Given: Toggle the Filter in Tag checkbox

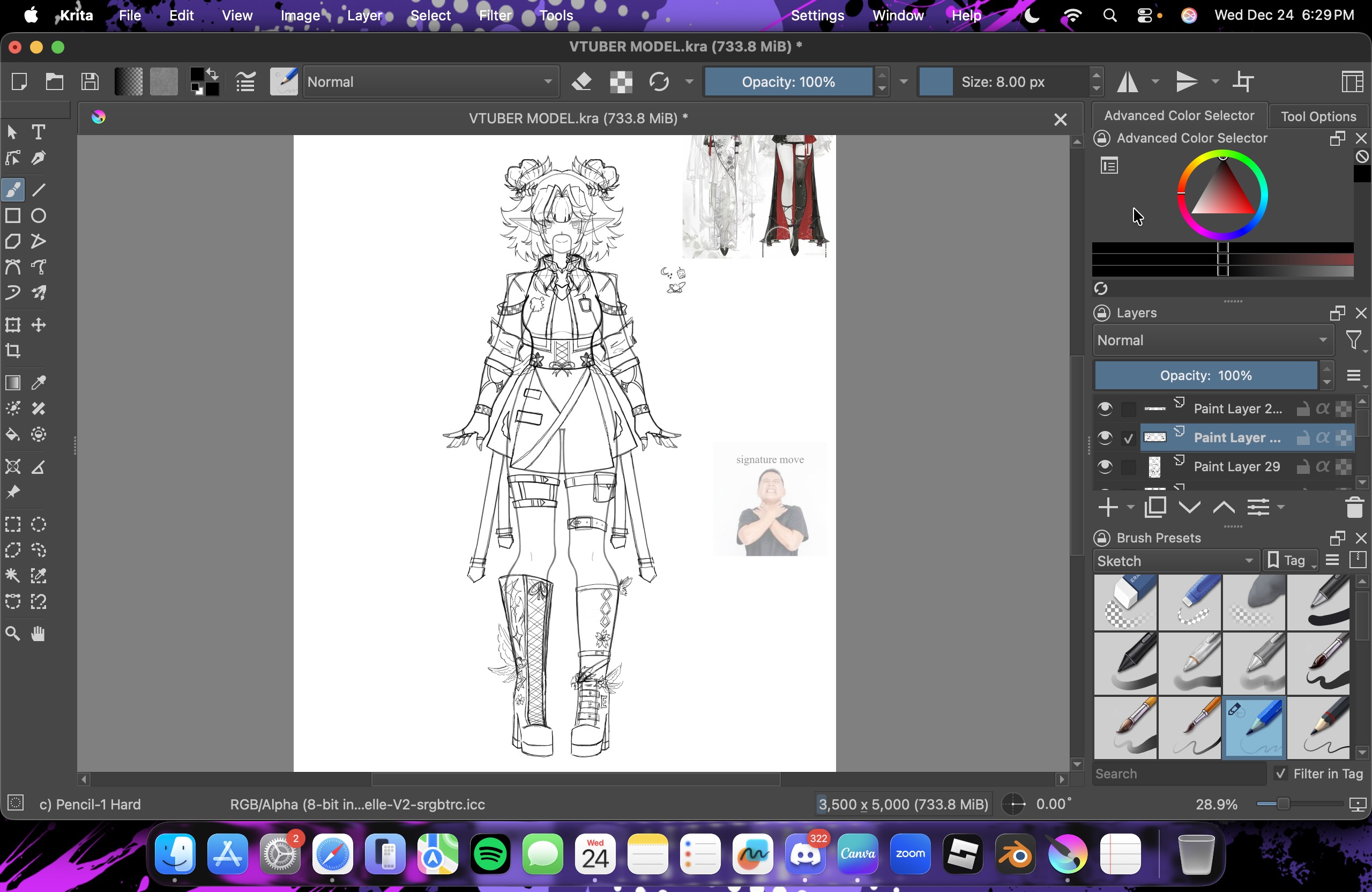Looking at the screenshot, I should (1280, 774).
